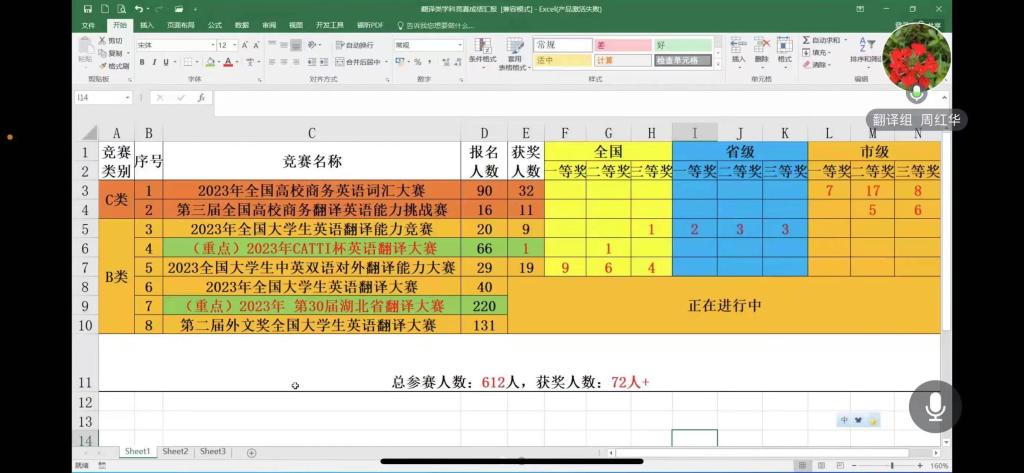
Task: Click the Format Painter (格式刷) icon
Action: click(113, 66)
